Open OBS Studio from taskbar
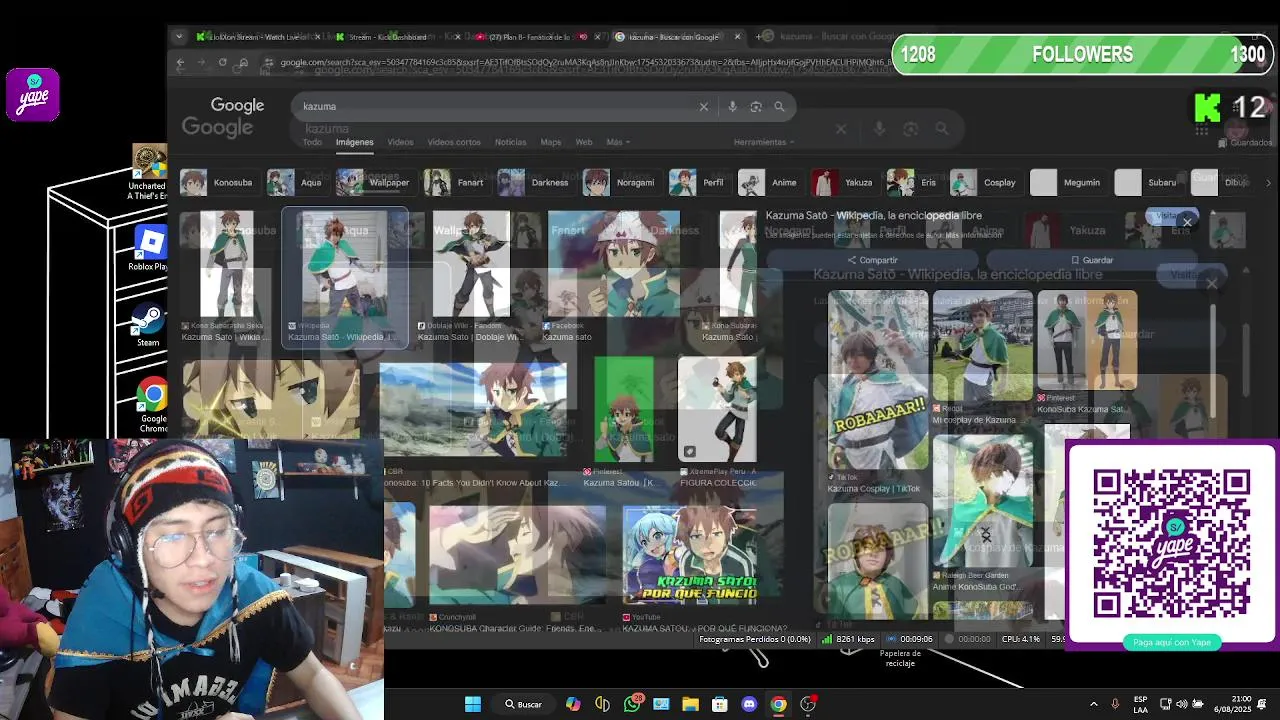 (x=808, y=704)
